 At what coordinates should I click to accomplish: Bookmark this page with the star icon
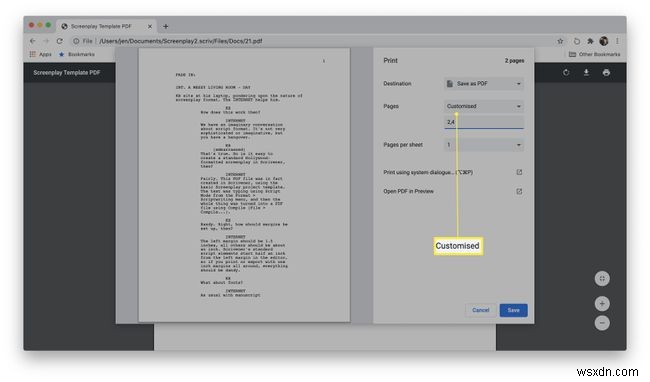pos(560,41)
